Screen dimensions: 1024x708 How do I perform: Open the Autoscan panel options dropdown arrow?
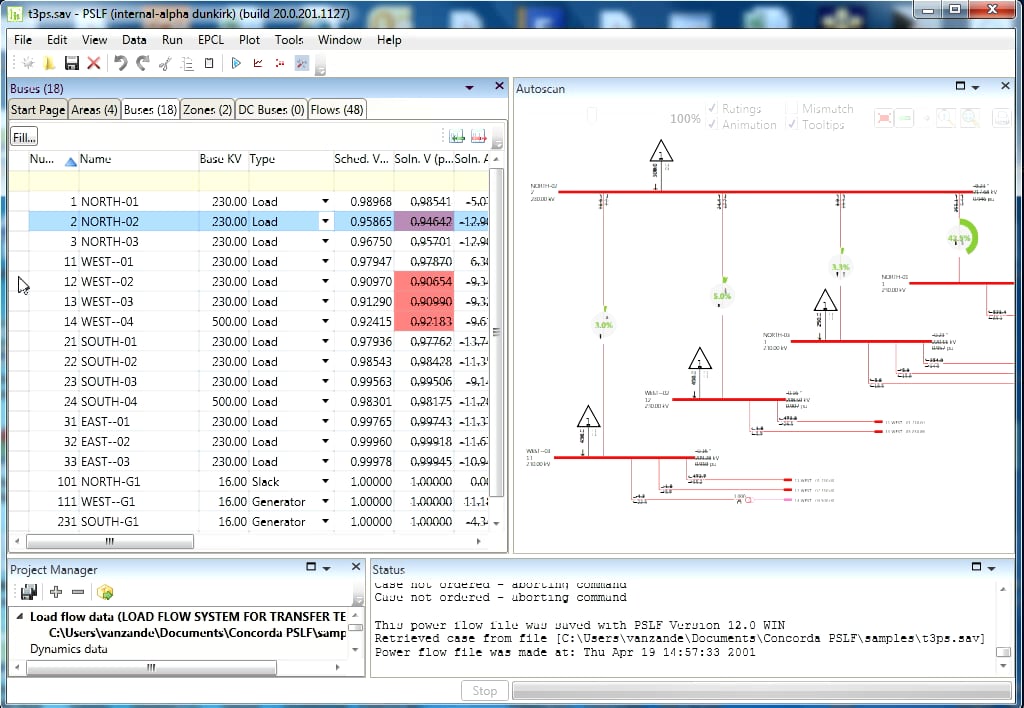pyautogui.click(x=976, y=88)
